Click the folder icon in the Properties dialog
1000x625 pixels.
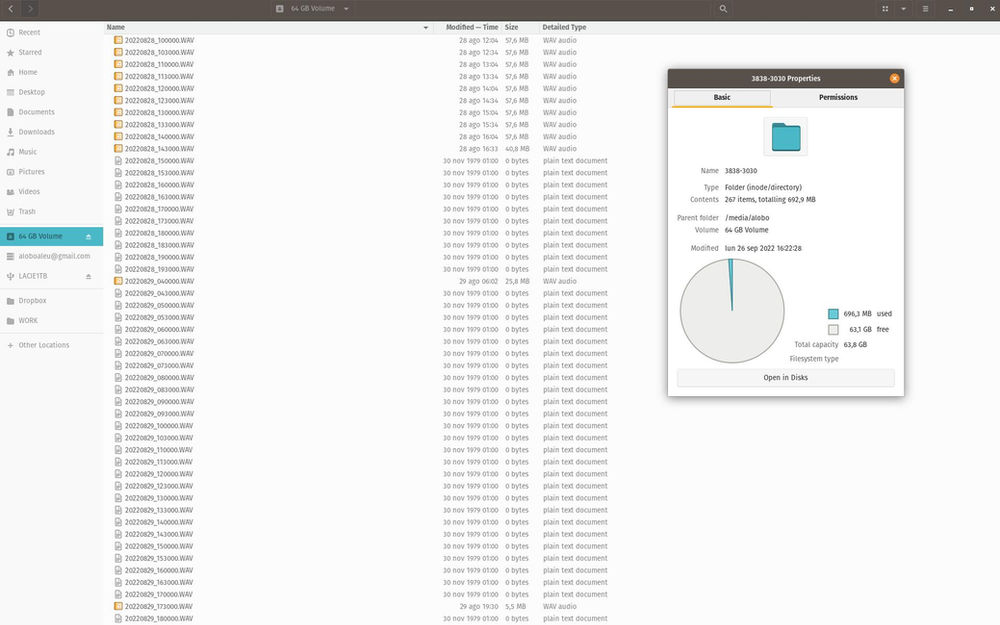coord(785,137)
